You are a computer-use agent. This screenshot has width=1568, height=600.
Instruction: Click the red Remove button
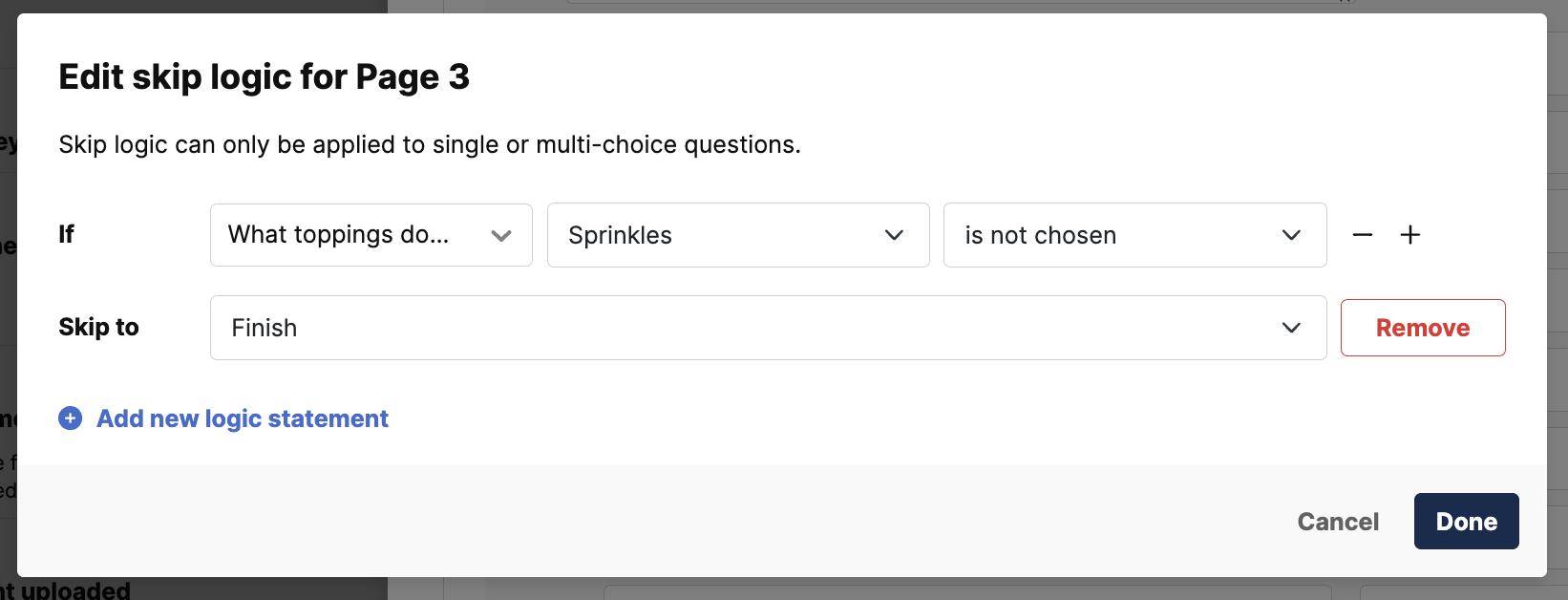point(1423,328)
